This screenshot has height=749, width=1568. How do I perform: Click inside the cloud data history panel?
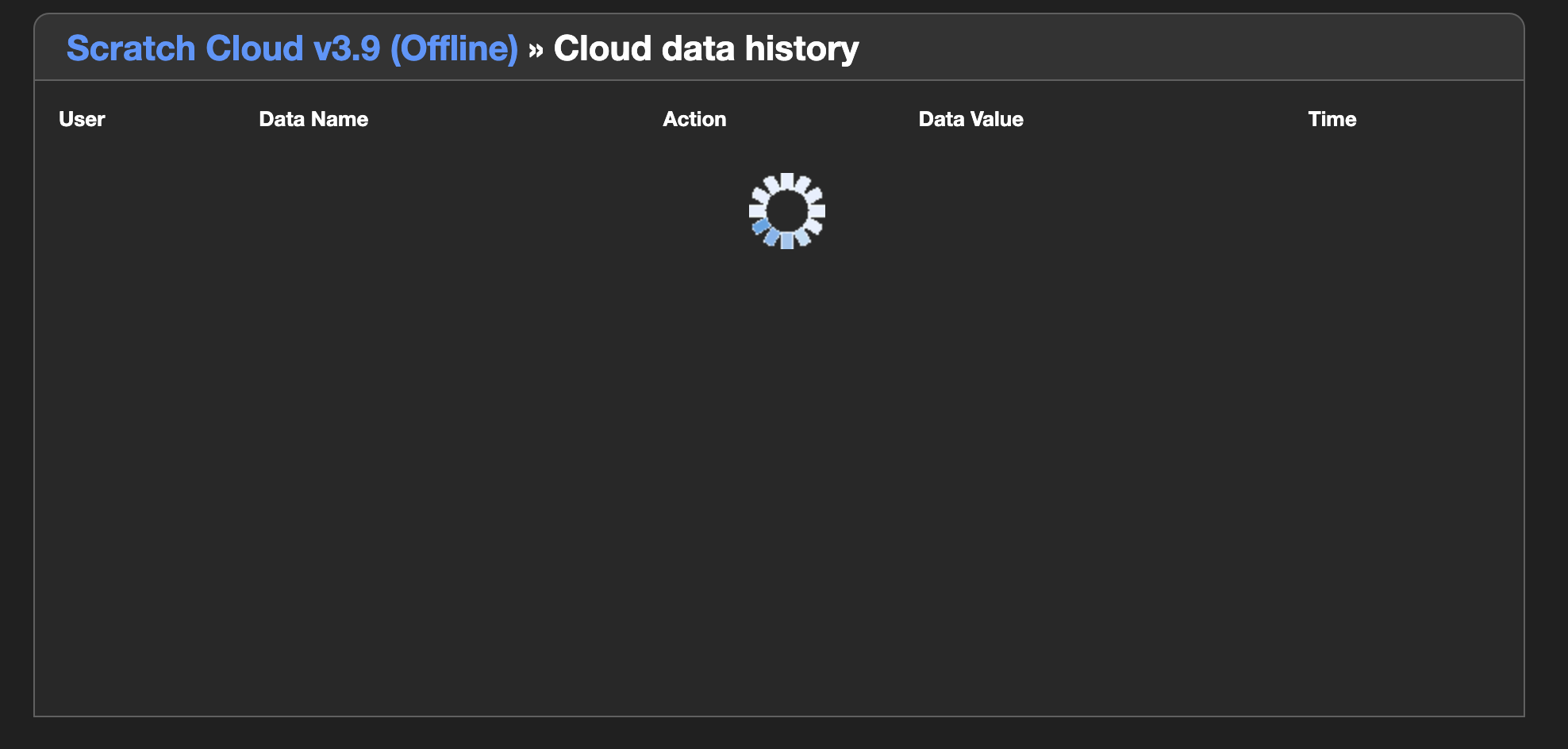(784, 397)
